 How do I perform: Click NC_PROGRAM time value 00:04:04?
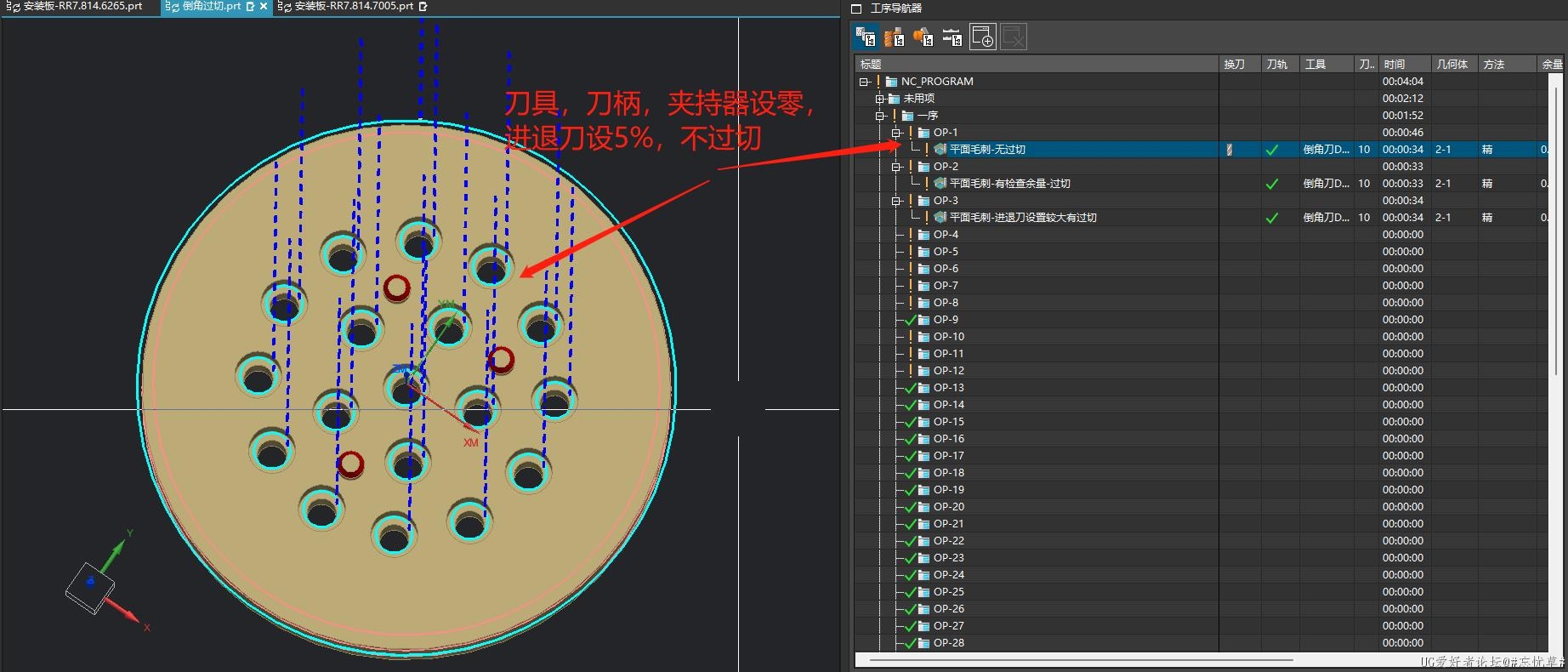[x=1402, y=82]
